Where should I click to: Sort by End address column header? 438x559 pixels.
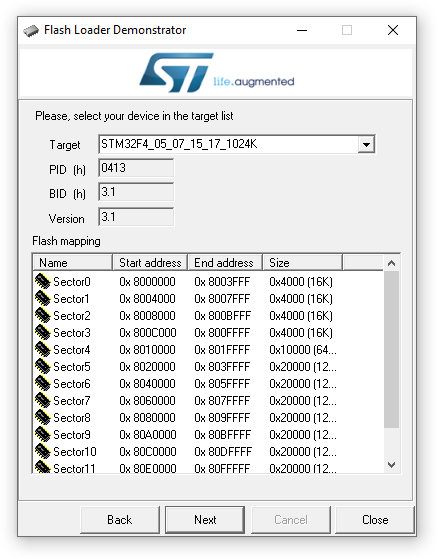pyautogui.click(x=225, y=263)
